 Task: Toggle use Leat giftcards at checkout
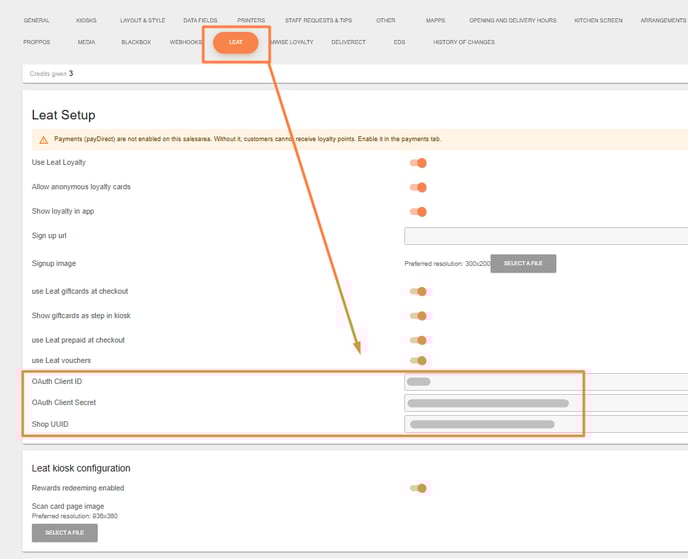(418, 291)
